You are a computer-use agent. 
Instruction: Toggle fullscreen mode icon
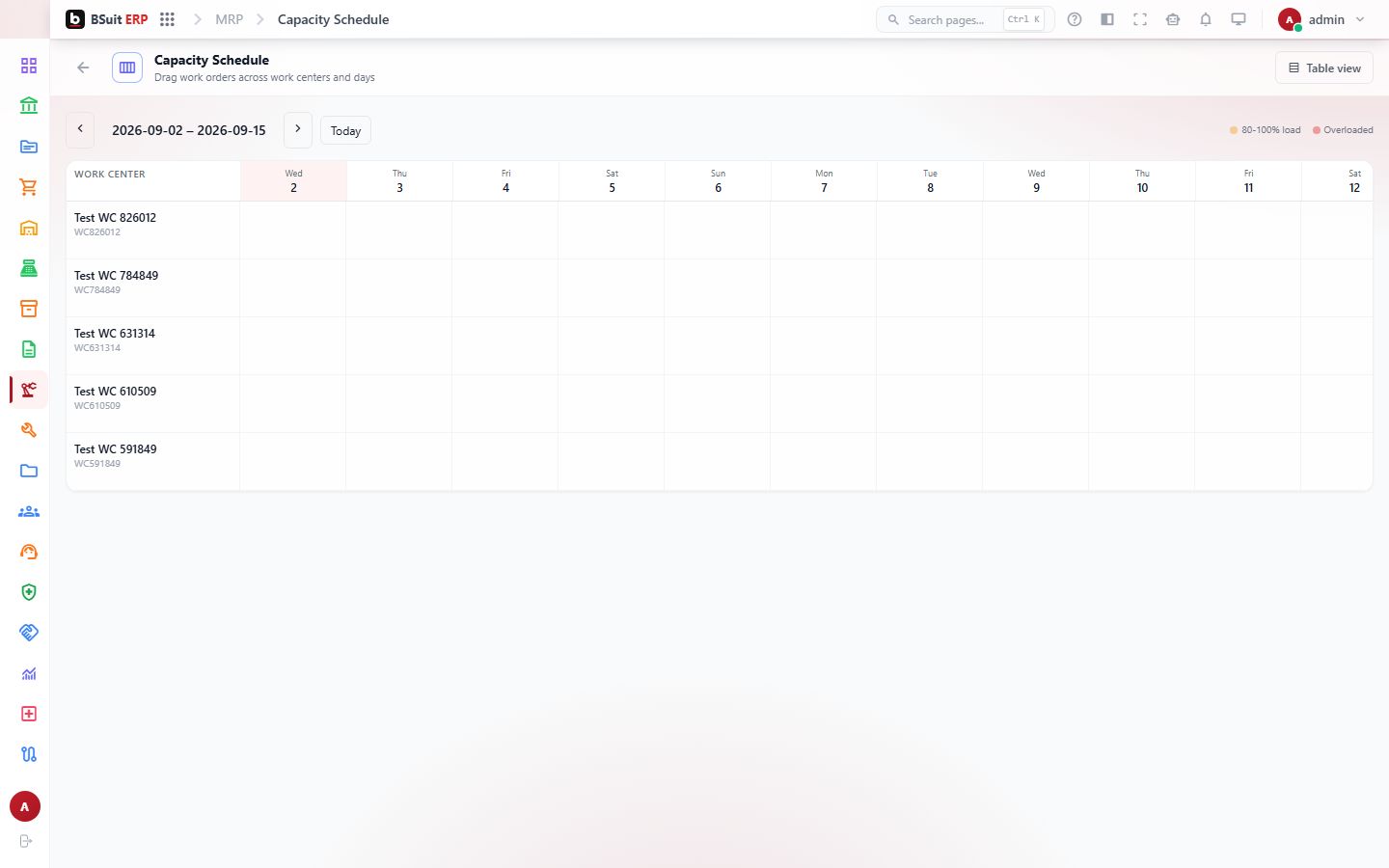point(1140,19)
